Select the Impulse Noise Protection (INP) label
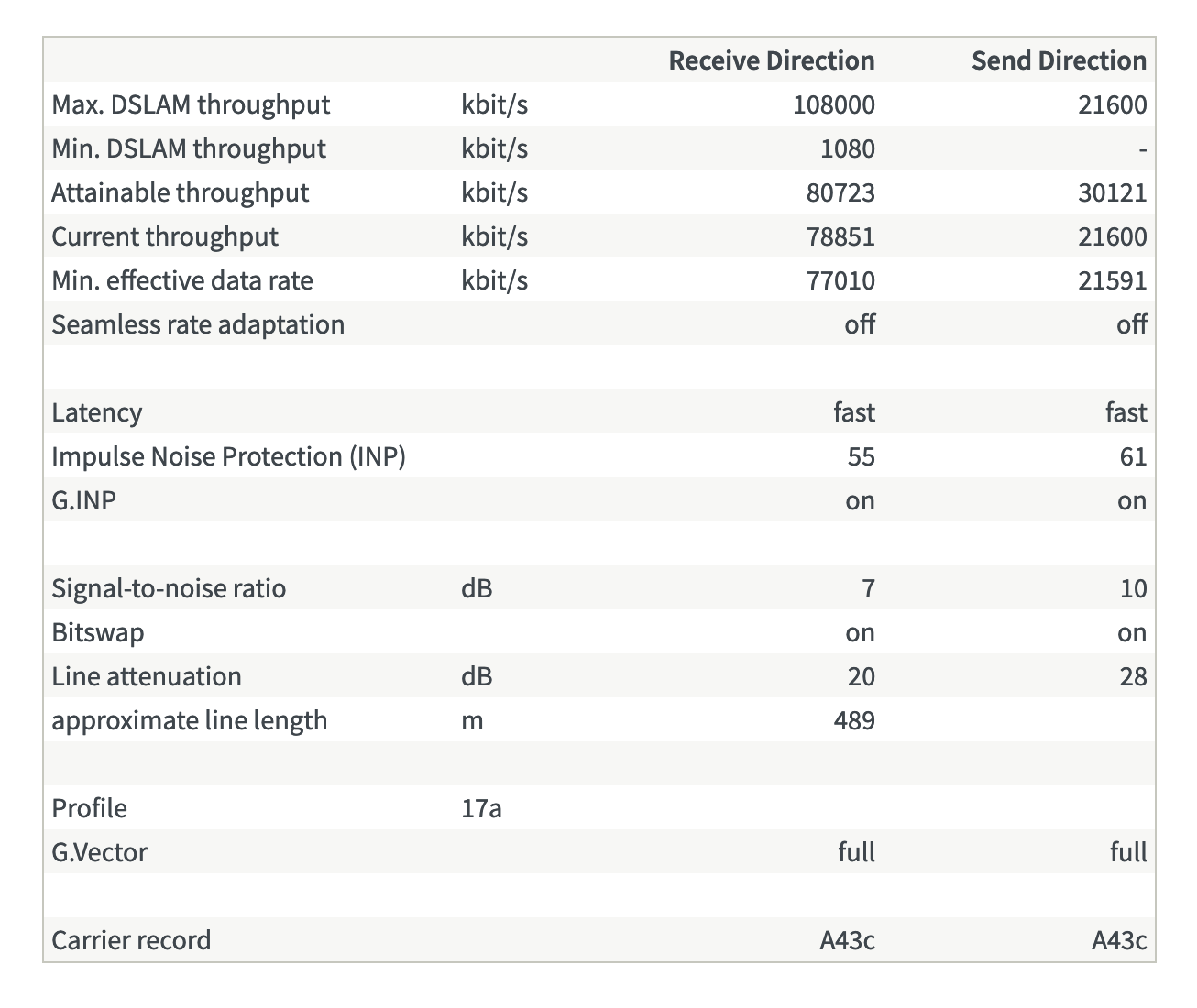 tap(228, 456)
